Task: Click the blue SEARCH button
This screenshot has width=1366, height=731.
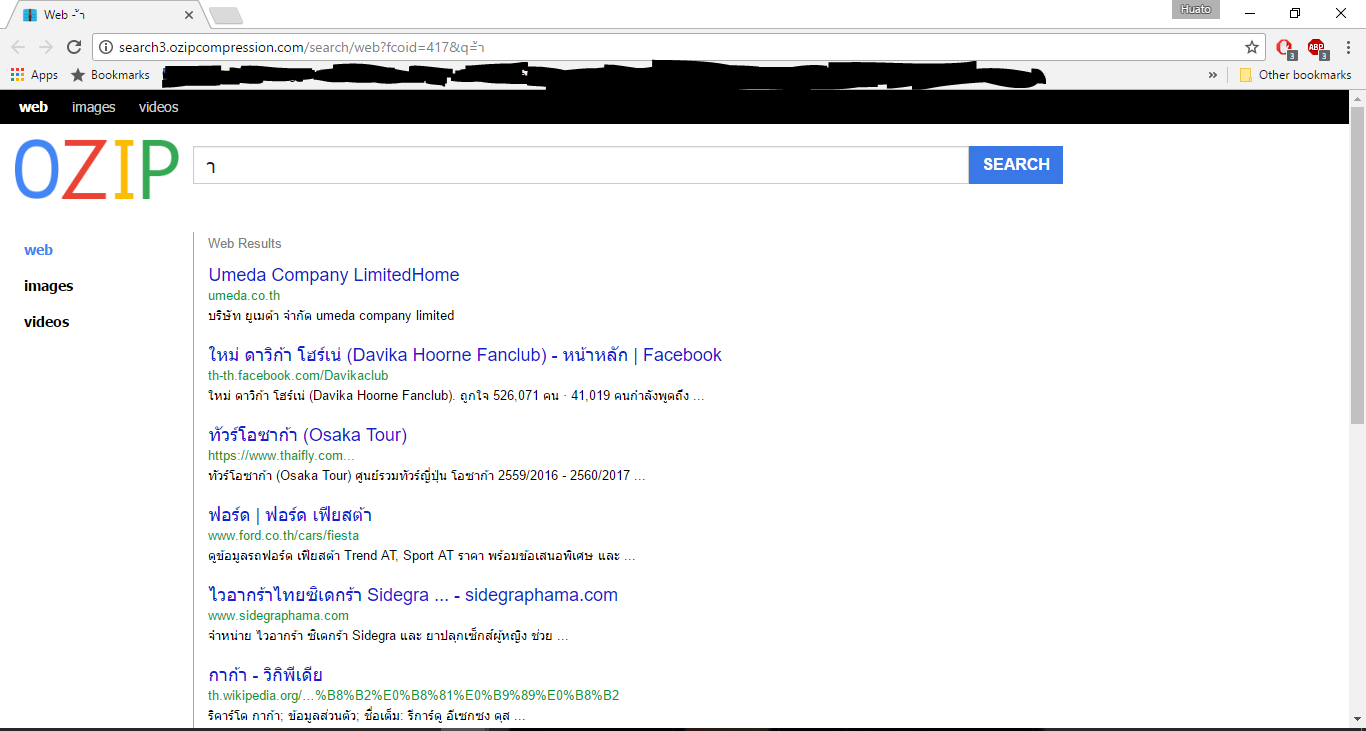Action: (1016, 165)
